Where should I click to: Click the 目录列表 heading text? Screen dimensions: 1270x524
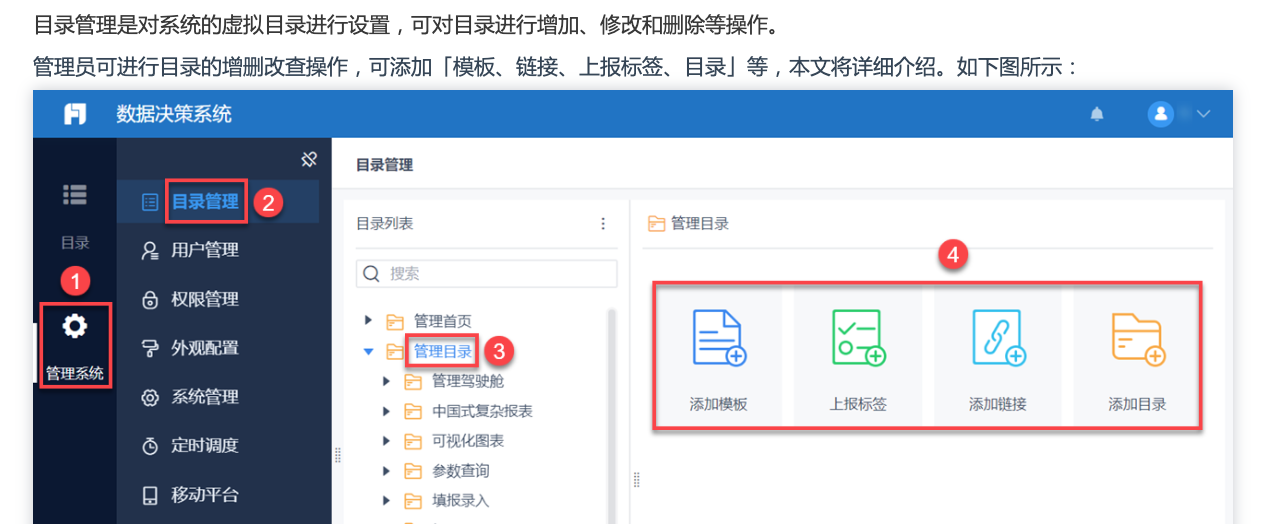tap(385, 224)
